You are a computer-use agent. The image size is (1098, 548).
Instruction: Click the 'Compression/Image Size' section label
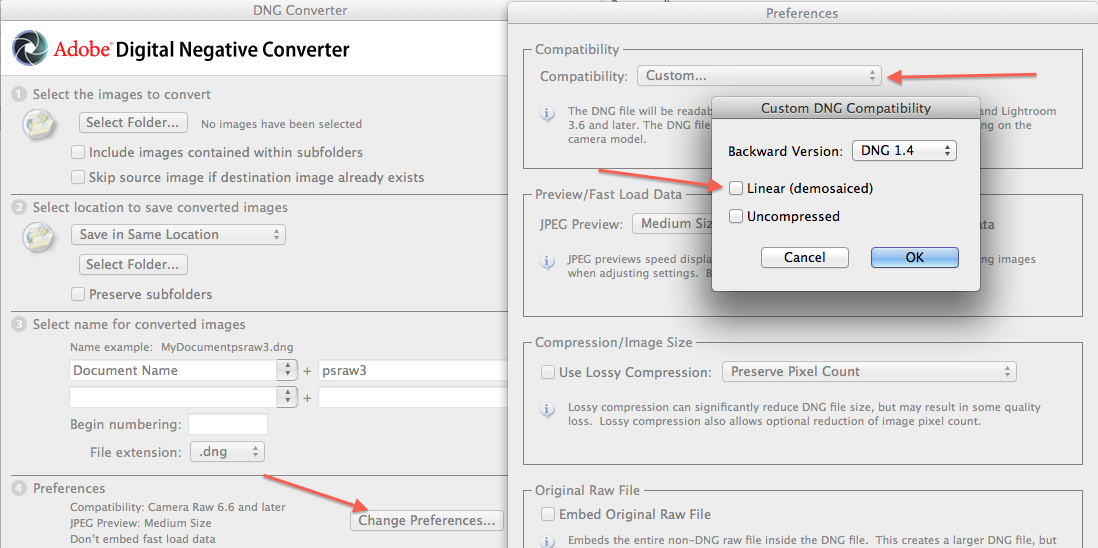point(613,343)
